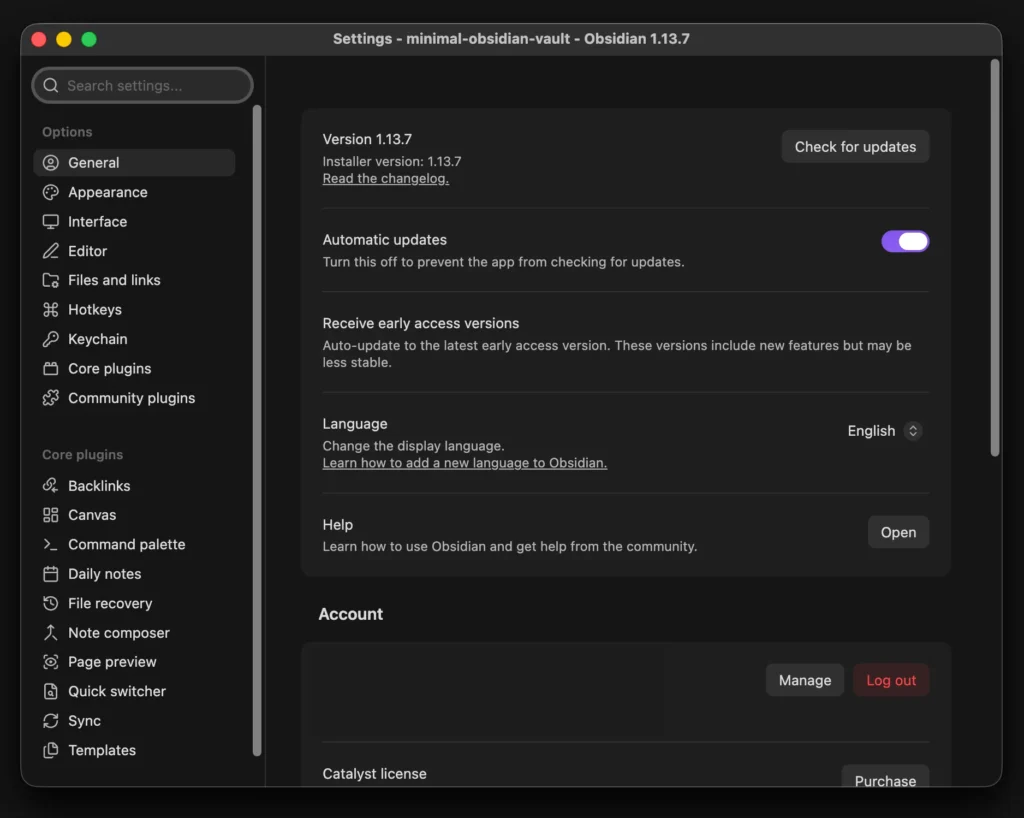Click the Sync arrows icon
The width and height of the screenshot is (1024, 818).
[50, 720]
